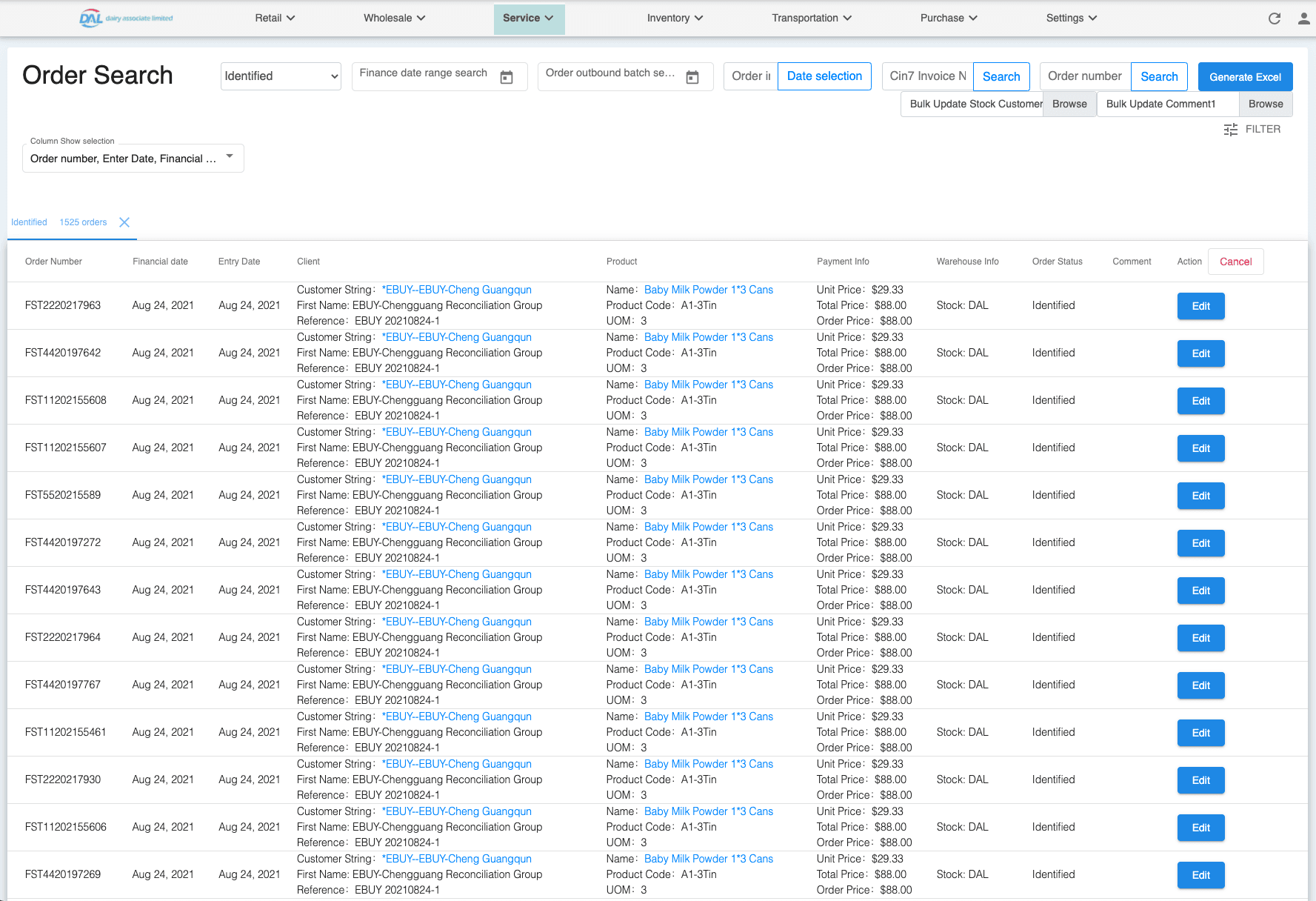The image size is (1316, 901).
Task: Edit order FST11202155461
Action: tap(1200, 733)
